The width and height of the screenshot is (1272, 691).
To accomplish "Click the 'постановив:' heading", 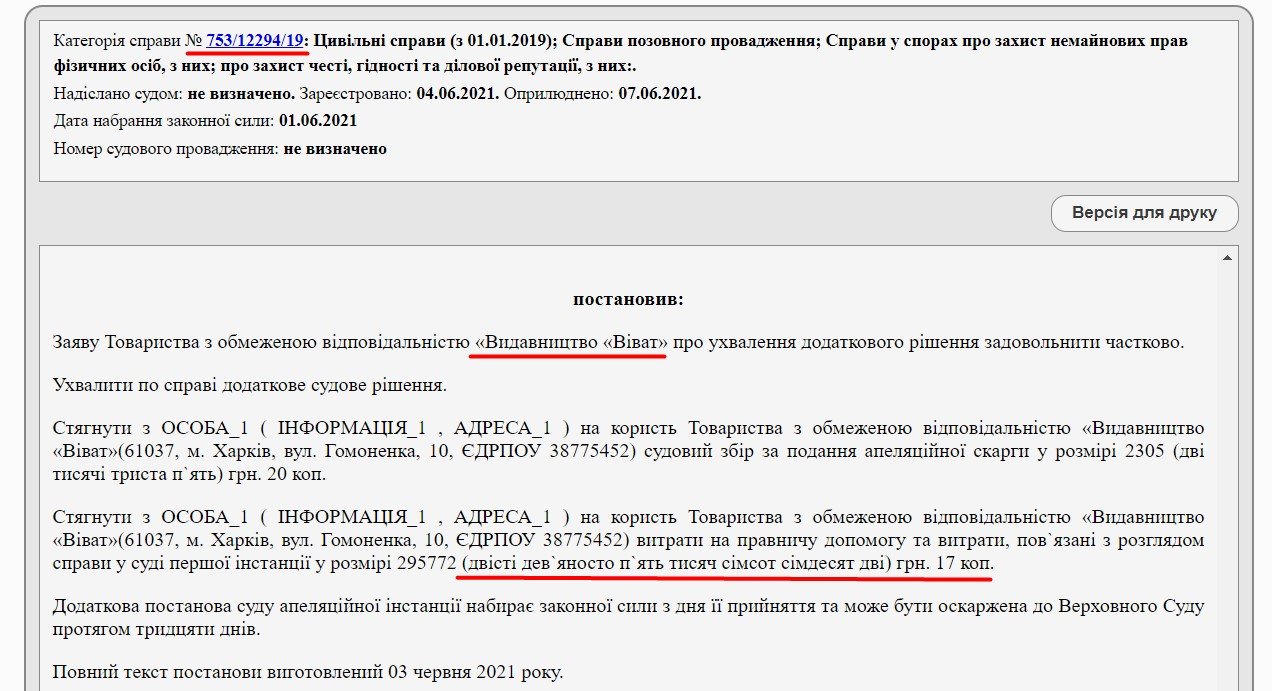I will (628, 299).
